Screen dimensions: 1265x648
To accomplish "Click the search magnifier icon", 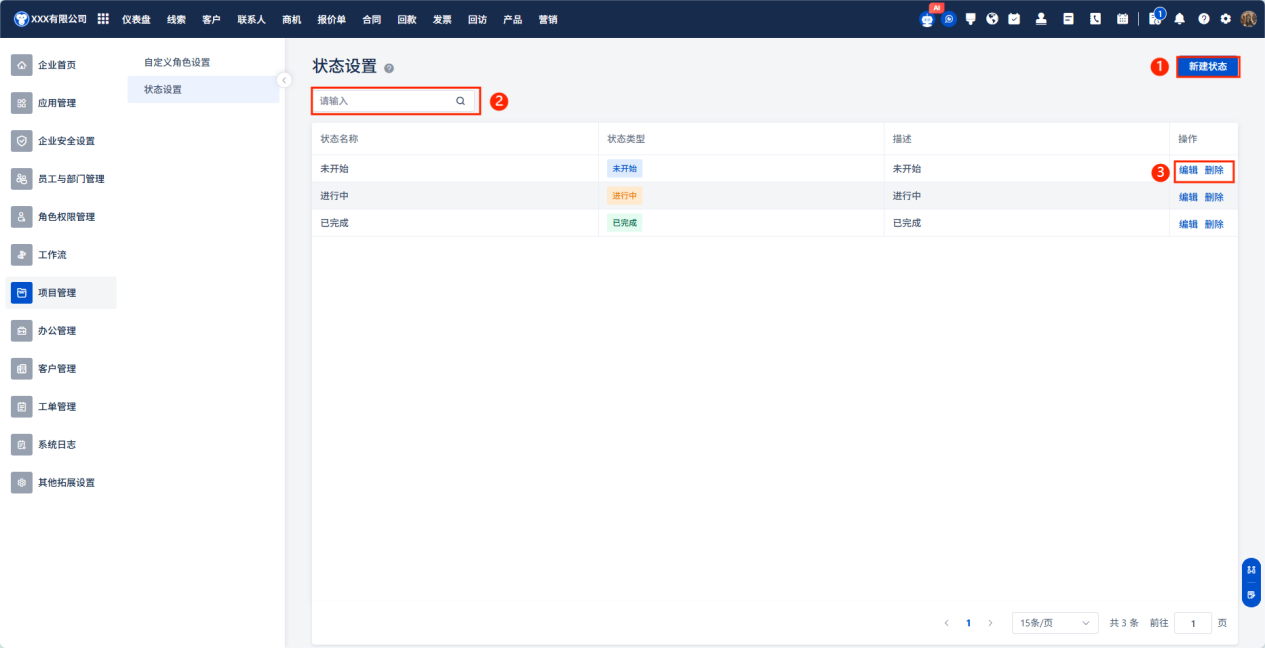I will pyautogui.click(x=461, y=101).
